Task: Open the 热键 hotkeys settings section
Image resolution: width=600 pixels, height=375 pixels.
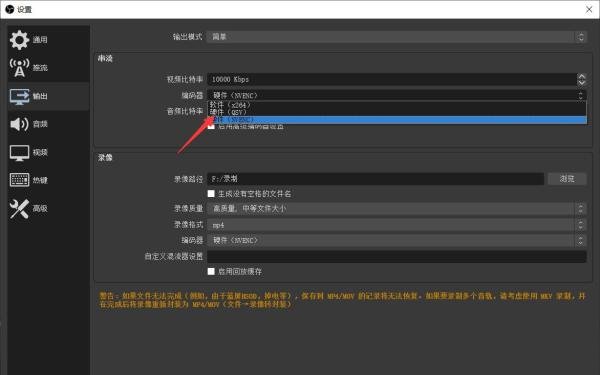Action: (48, 180)
